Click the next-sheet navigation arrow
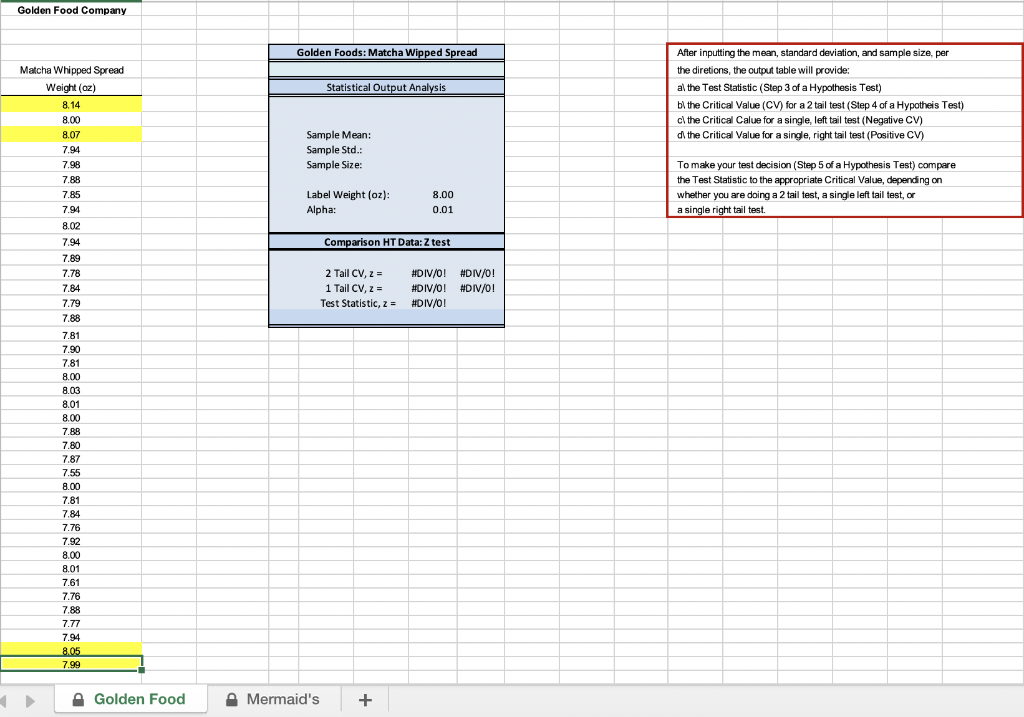 30,701
